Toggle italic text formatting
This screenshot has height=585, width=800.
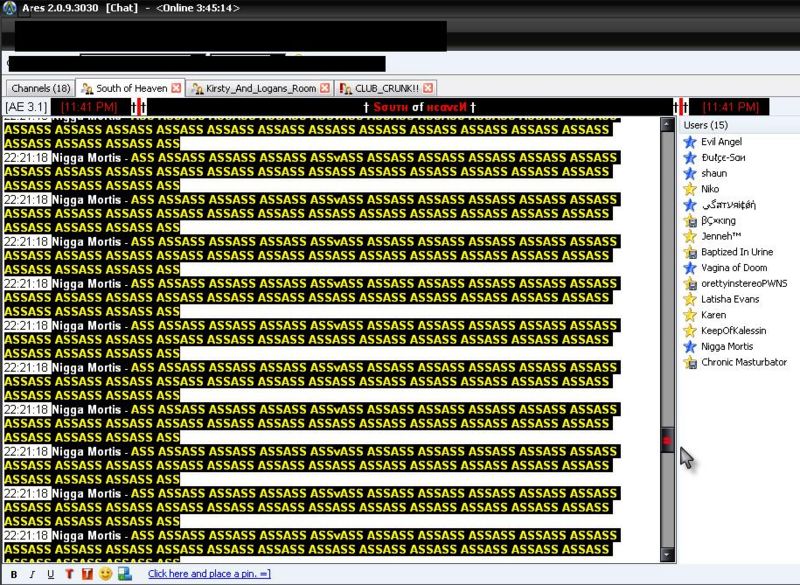[32, 574]
